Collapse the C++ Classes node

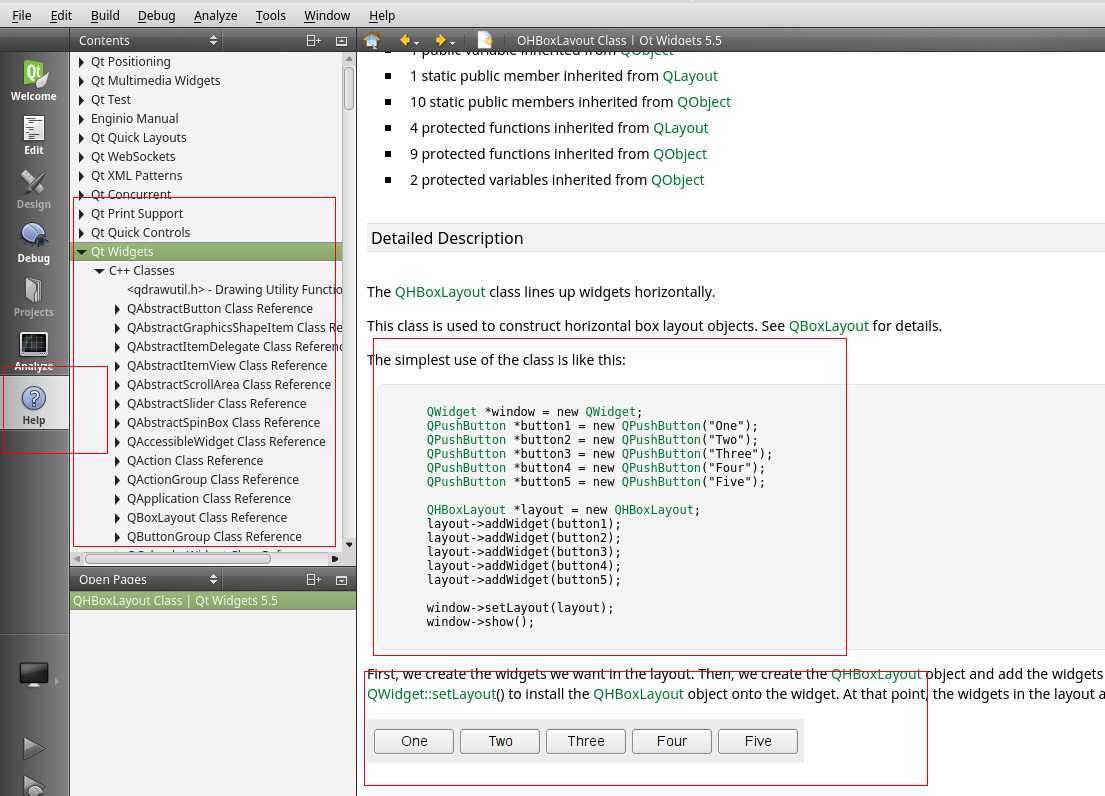[99, 270]
